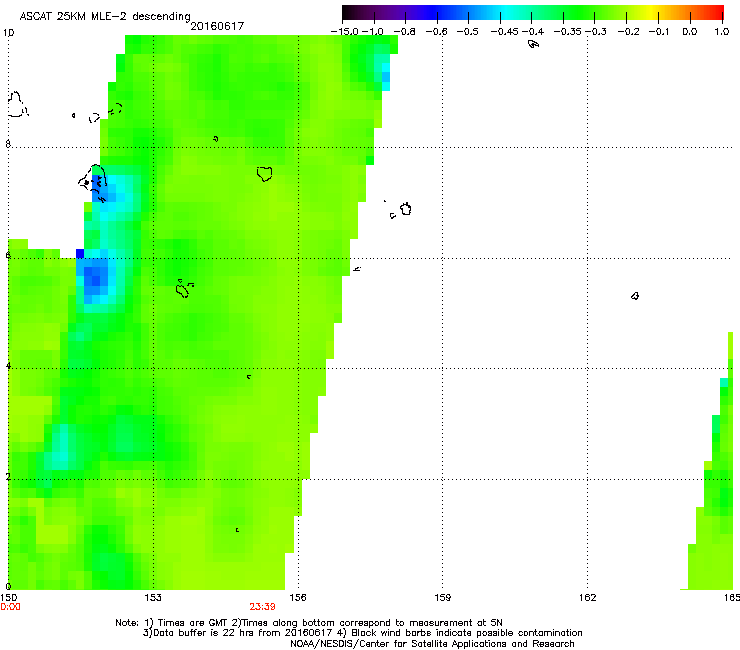The image size is (740, 650).
Task: Click the longitude axis label "153"
Action: click(x=153, y=598)
